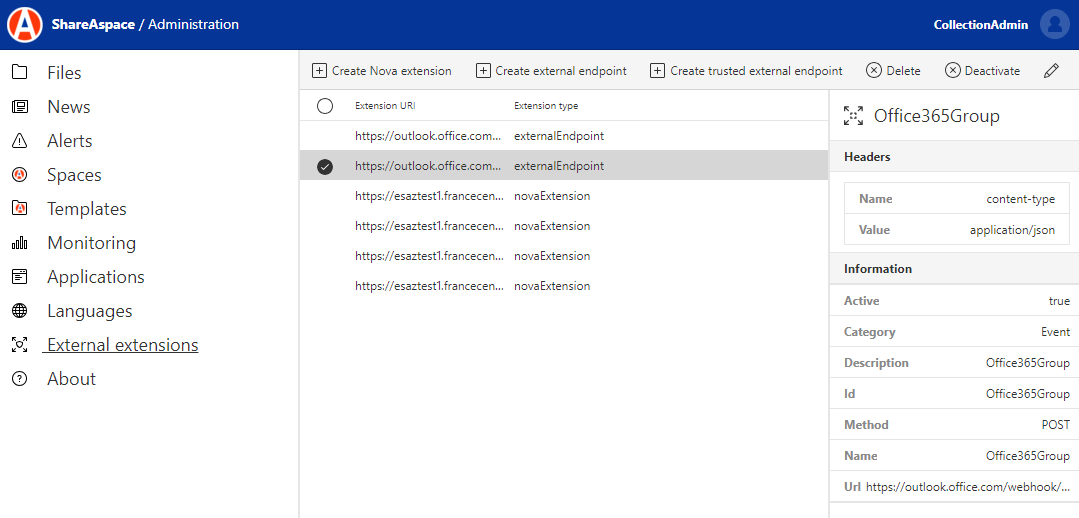Open the CollectionAdmin user avatar
This screenshot has height=518, width=1079.
coord(1054,25)
